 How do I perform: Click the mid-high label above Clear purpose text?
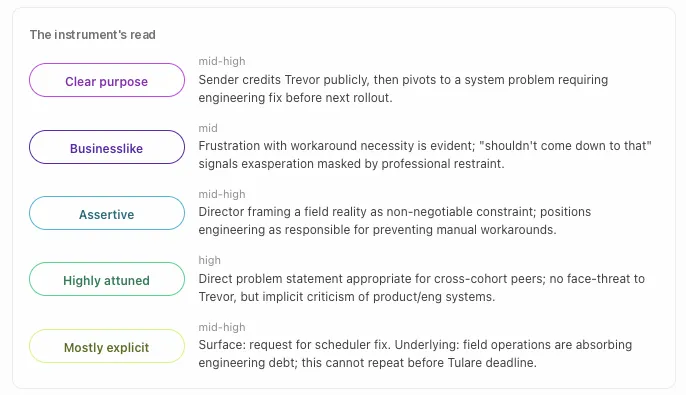[x=222, y=61]
